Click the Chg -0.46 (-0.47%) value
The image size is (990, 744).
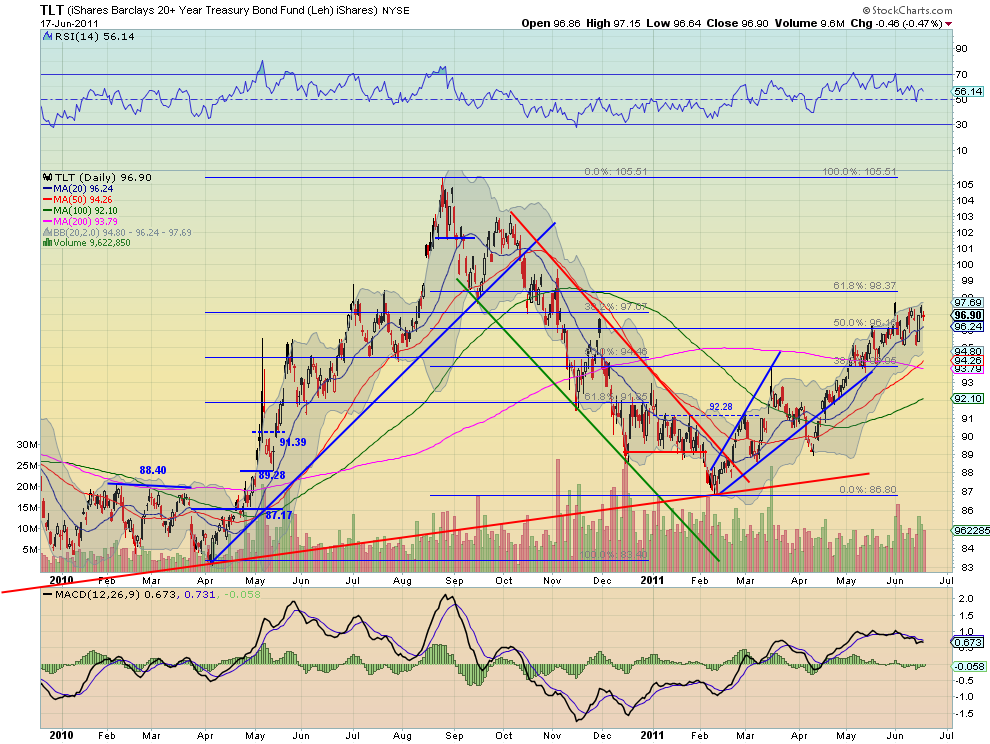[x=897, y=23]
